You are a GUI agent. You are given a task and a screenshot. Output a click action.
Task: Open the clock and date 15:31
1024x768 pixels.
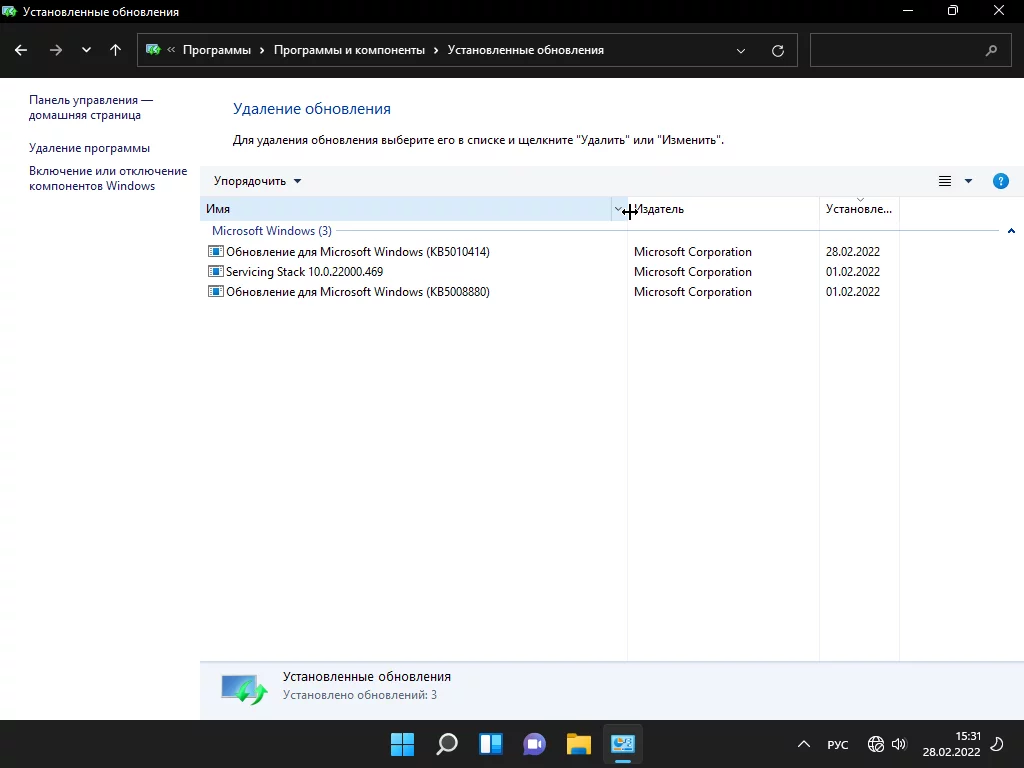pos(952,744)
